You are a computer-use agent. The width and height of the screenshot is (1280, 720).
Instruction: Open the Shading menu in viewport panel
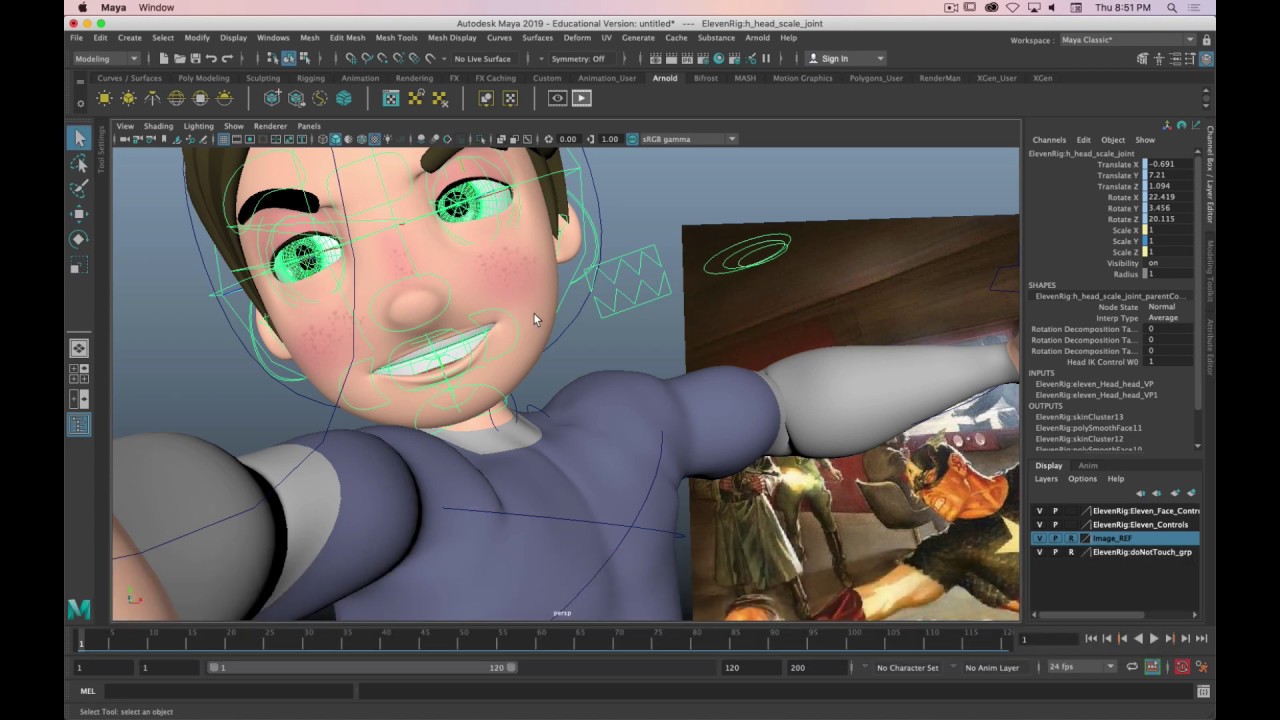[158, 126]
